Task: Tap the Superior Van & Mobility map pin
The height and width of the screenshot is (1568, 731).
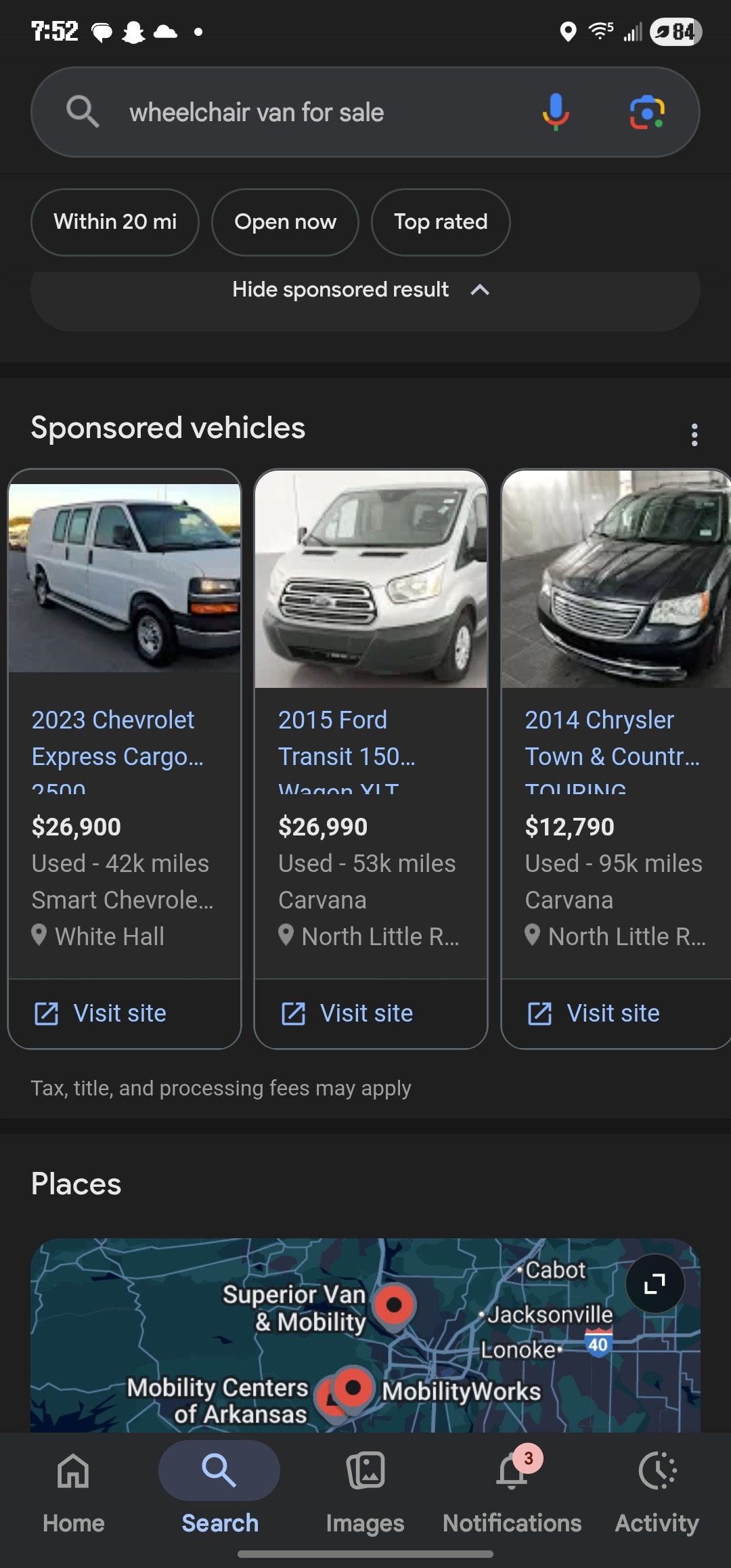Action: coord(395,1305)
